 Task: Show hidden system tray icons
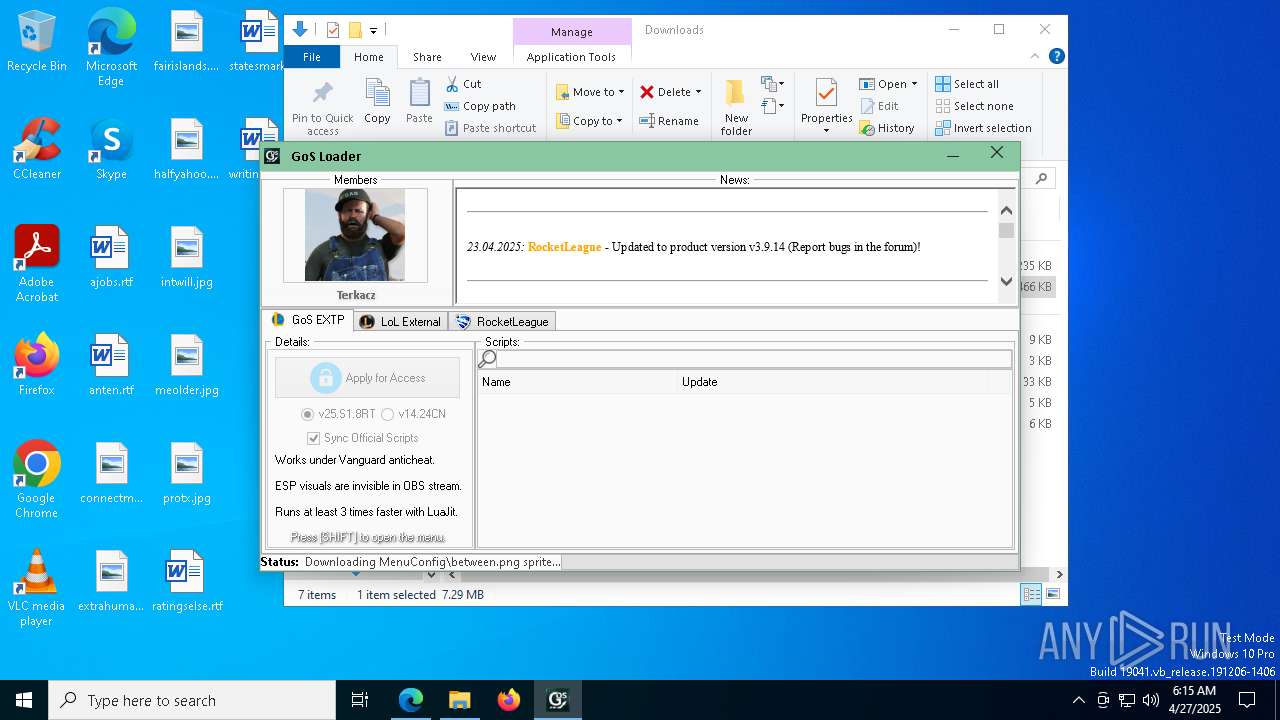[1078, 700]
